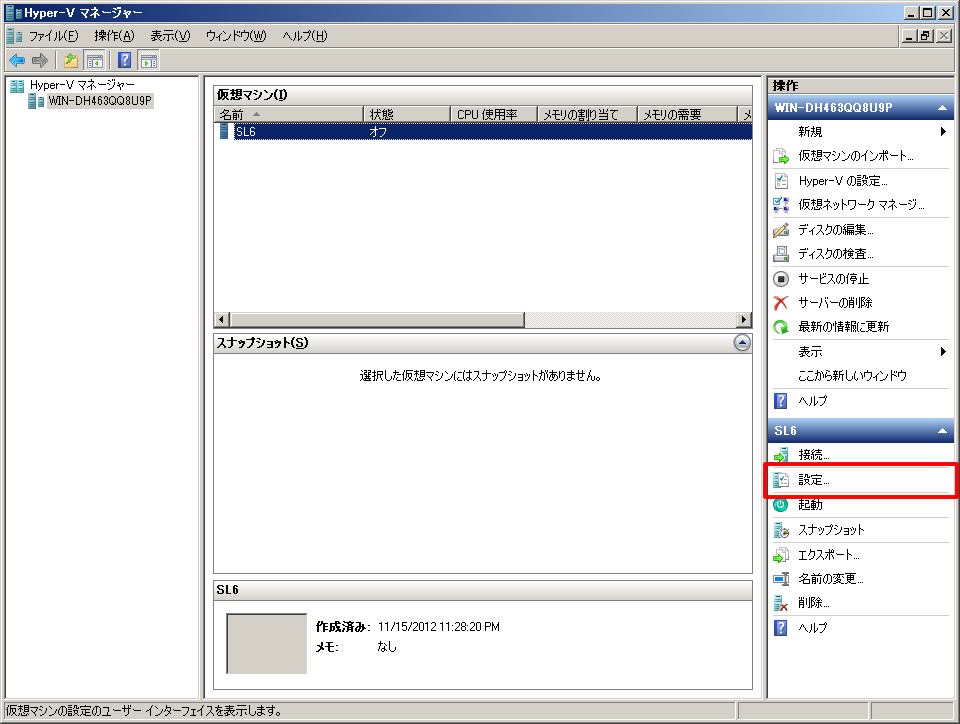Click 仮想マシンのインポート... action
960x724 pixels.
pos(856,156)
